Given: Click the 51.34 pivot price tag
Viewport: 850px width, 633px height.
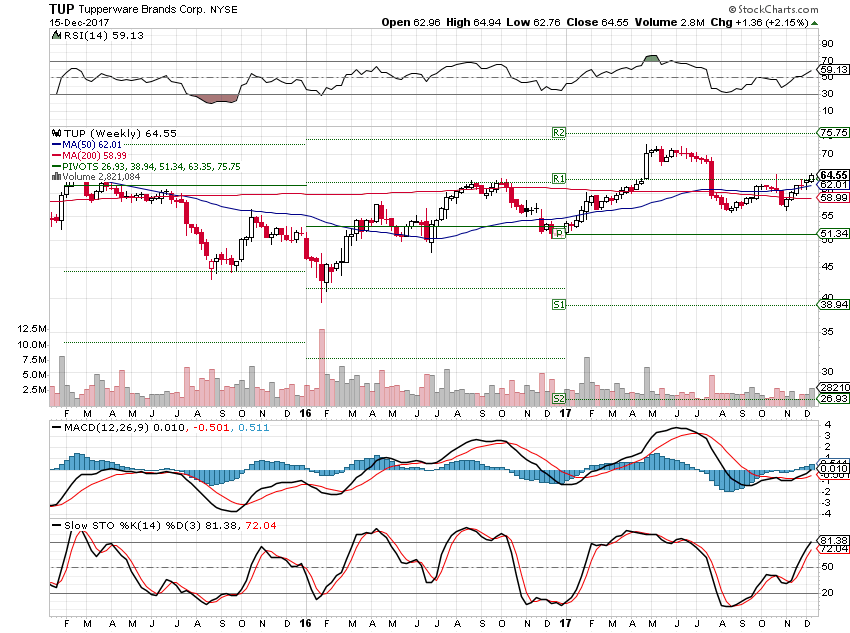Looking at the screenshot, I should [834, 234].
